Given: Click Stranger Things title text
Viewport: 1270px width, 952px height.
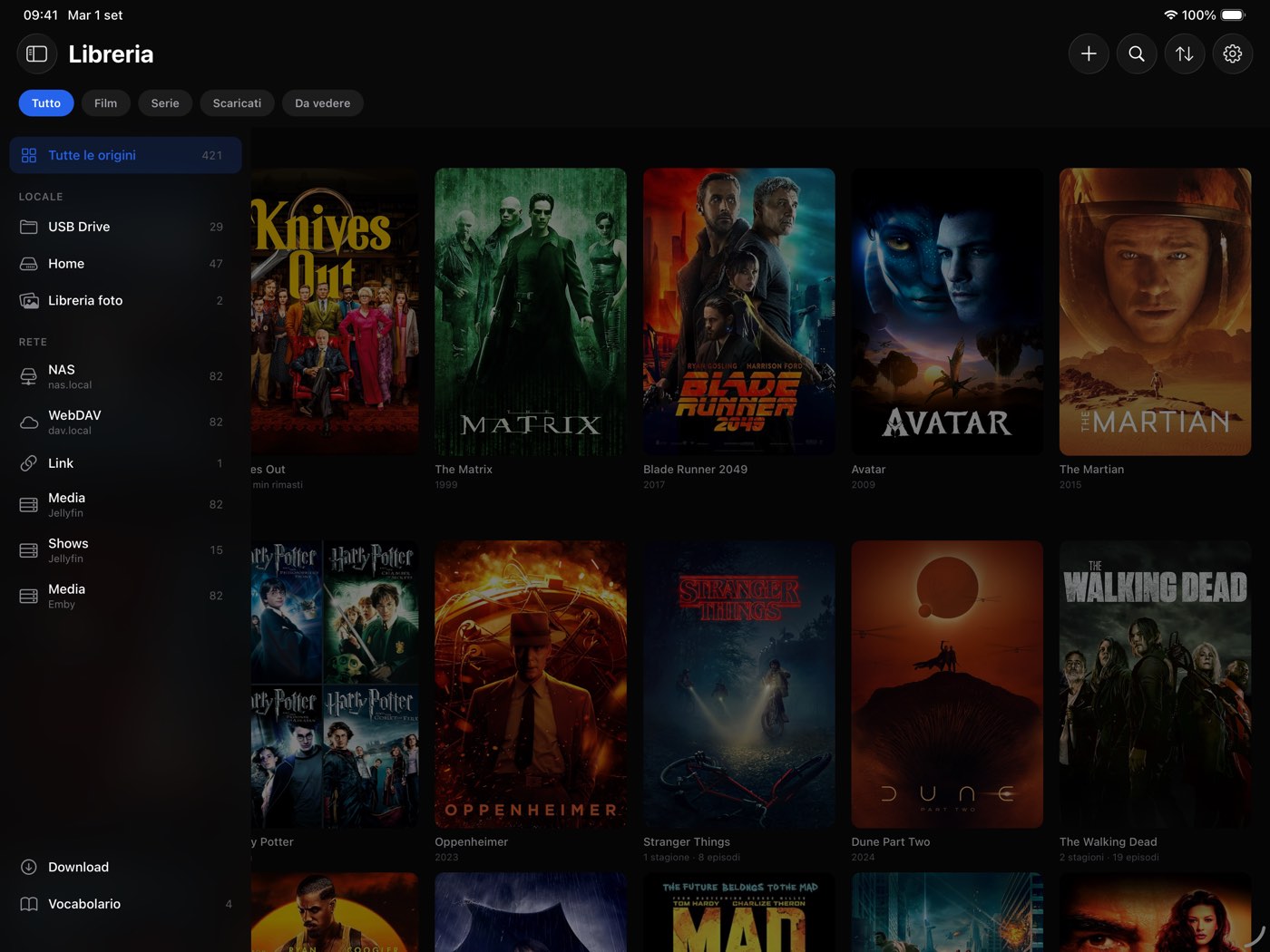Looking at the screenshot, I should (687, 842).
